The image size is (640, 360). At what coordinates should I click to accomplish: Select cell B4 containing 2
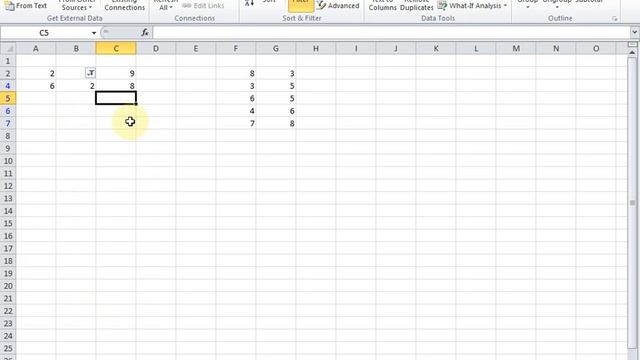pos(76,86)
